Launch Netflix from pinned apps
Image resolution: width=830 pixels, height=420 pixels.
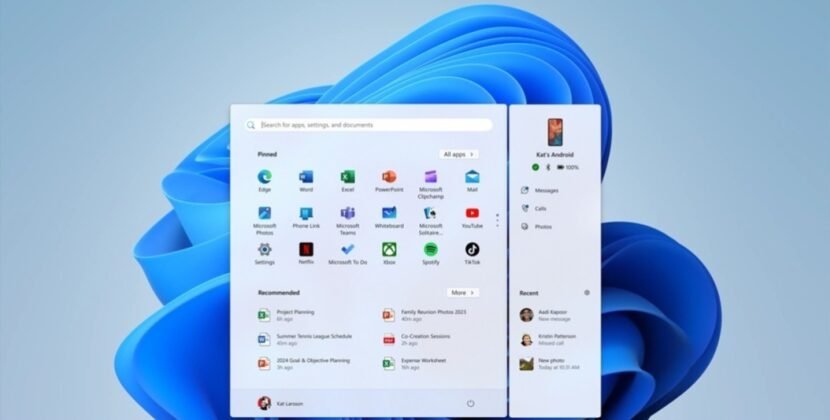[x=306, y=253]
